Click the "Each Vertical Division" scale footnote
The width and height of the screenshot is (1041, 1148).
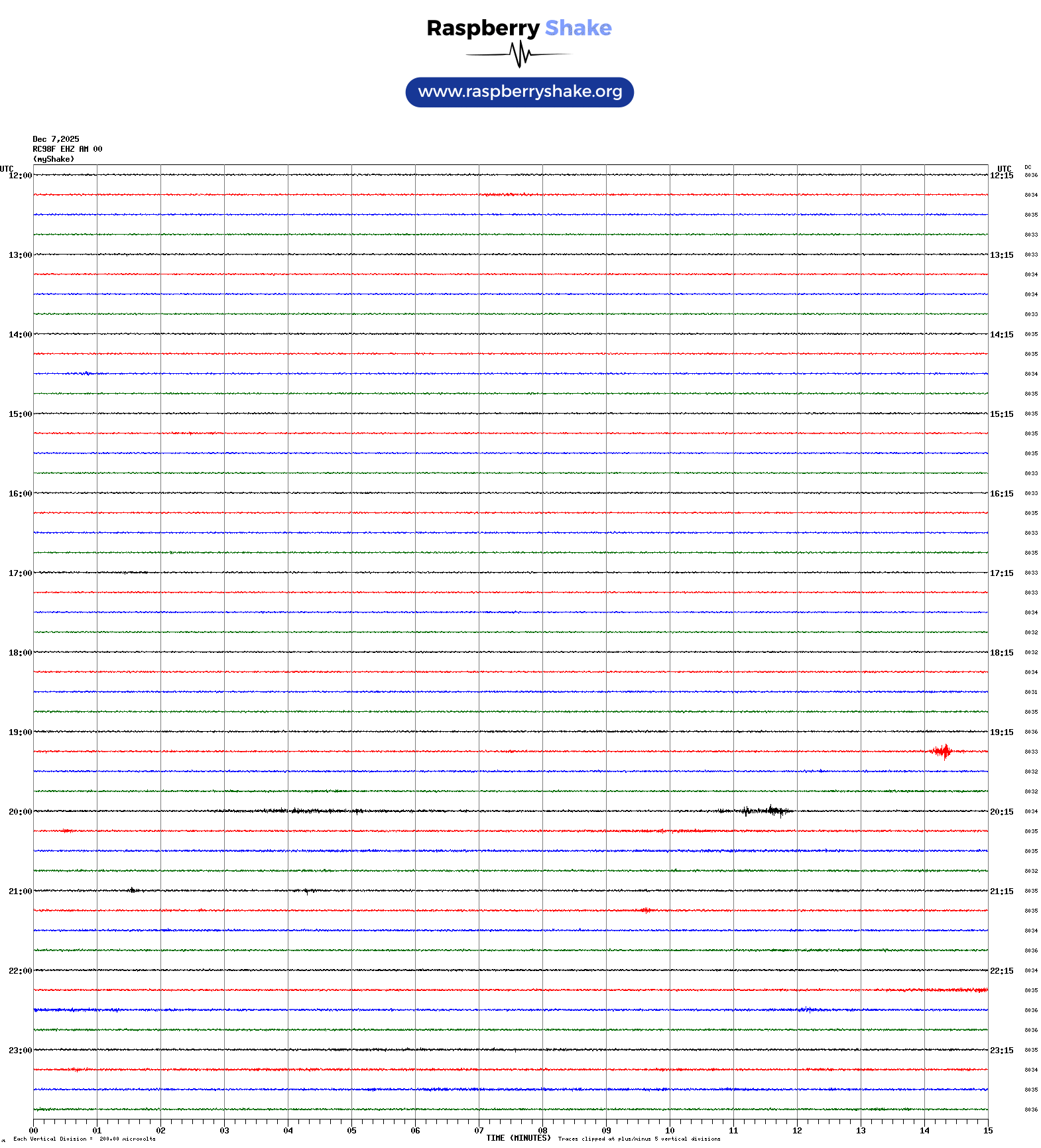point(84,1139)
